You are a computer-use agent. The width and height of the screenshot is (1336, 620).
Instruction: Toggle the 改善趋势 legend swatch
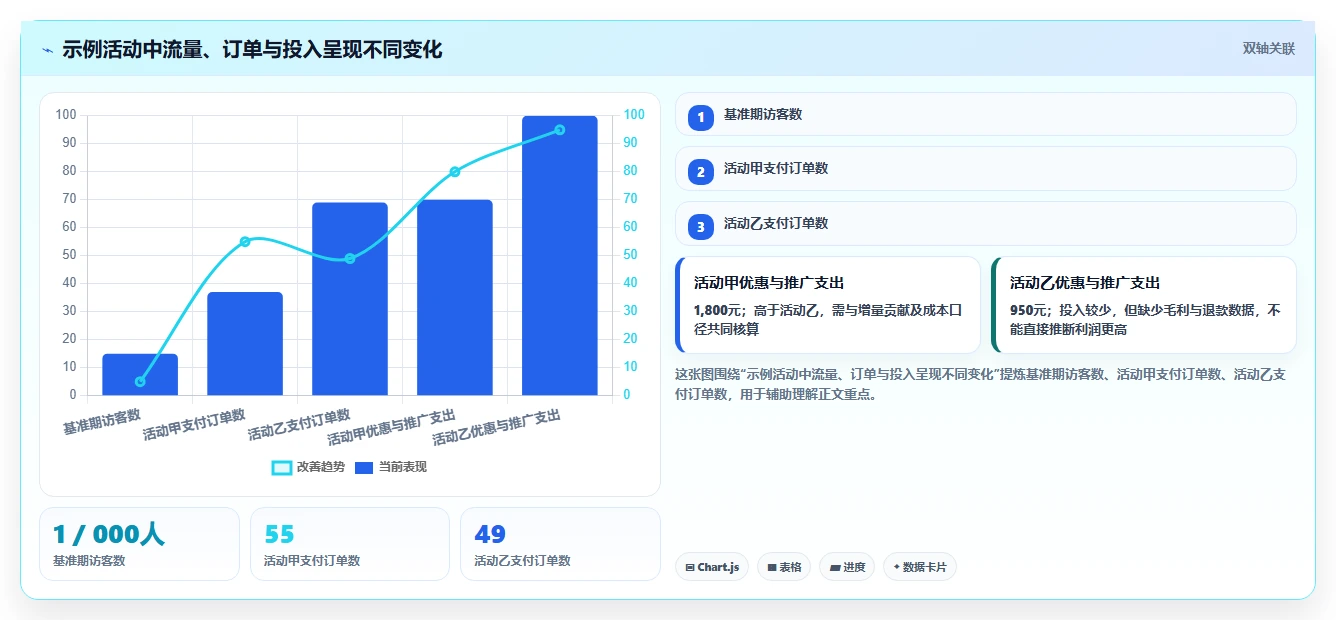[282, 467]
